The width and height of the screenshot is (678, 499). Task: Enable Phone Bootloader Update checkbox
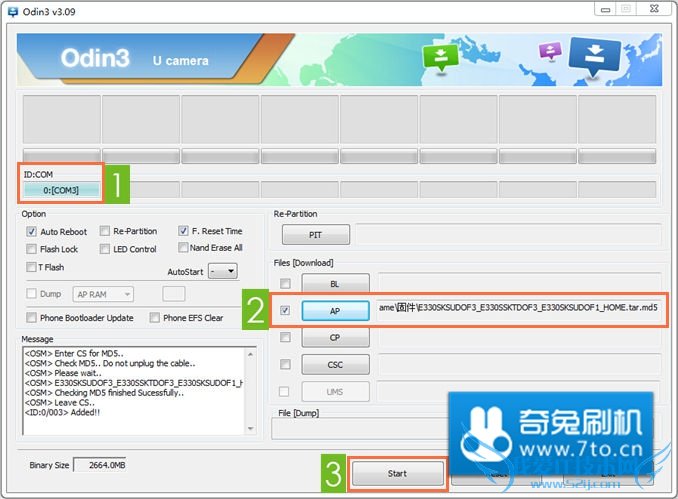31,317
